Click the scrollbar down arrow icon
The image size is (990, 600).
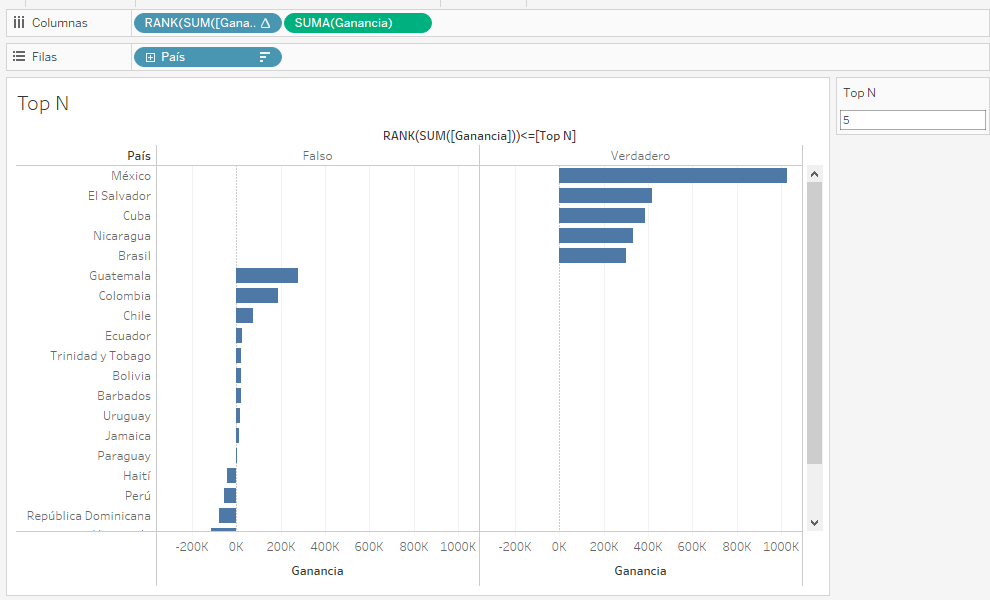[x=814, y=522]
